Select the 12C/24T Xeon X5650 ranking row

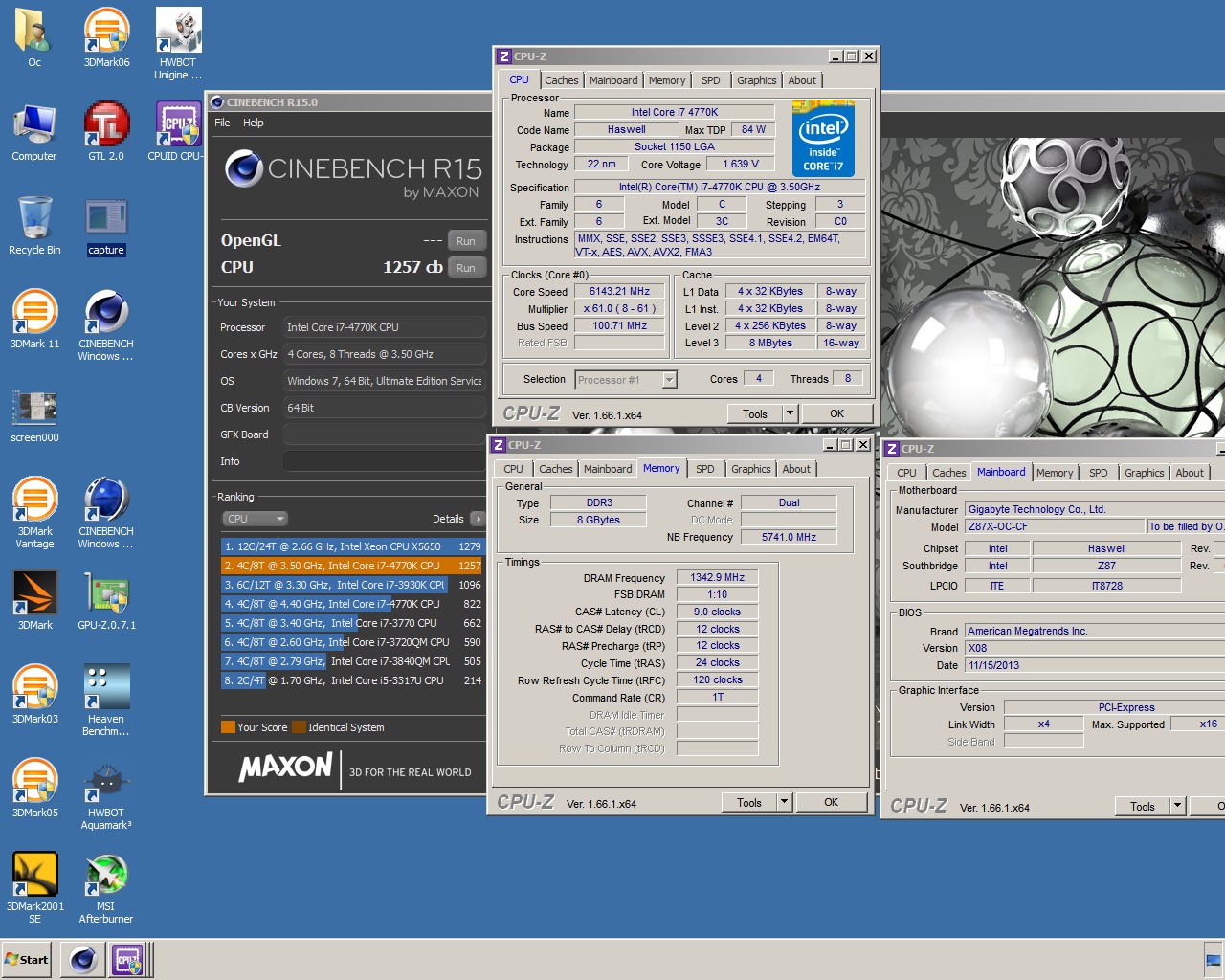352,546
